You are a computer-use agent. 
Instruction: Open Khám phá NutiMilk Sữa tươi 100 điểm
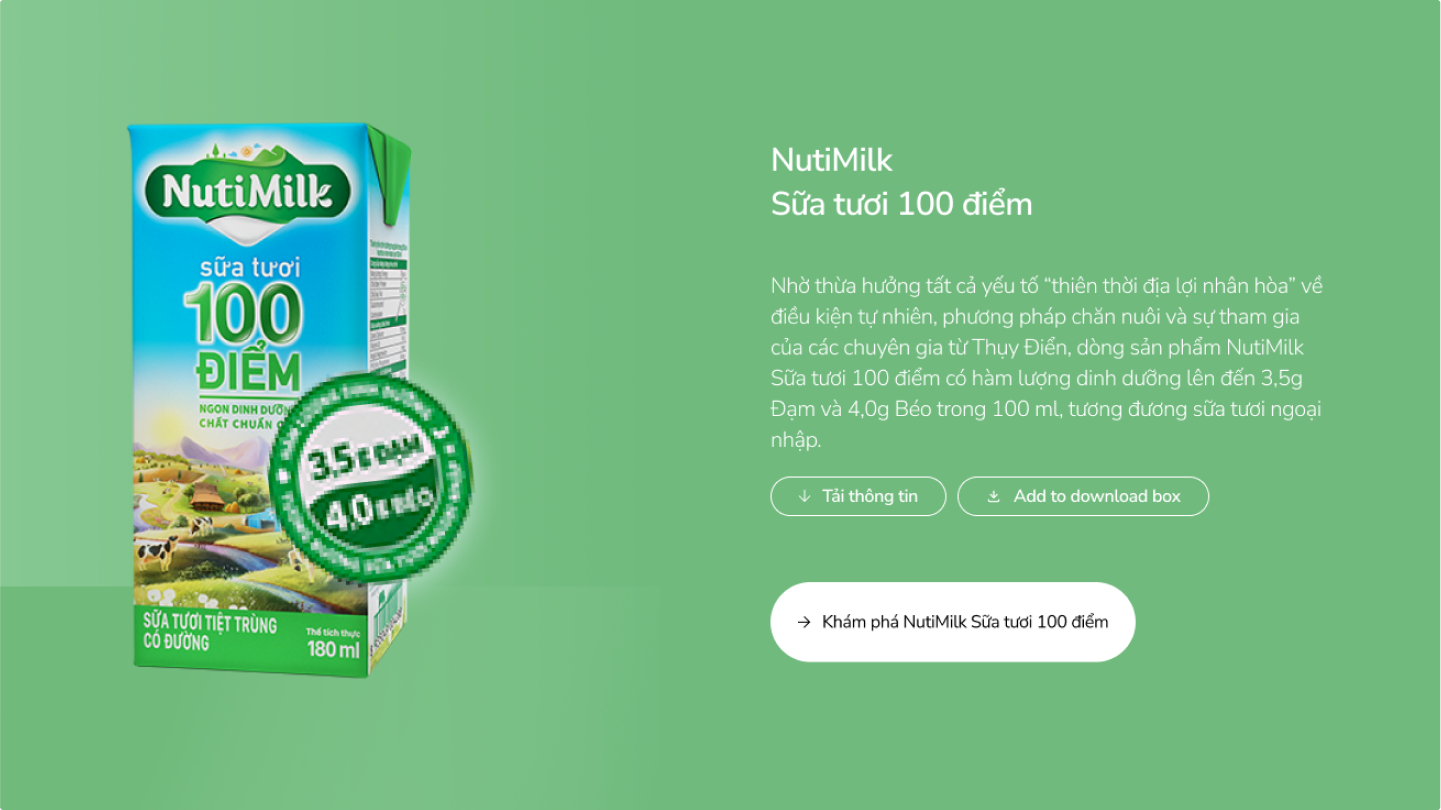(x=953, y=622)
